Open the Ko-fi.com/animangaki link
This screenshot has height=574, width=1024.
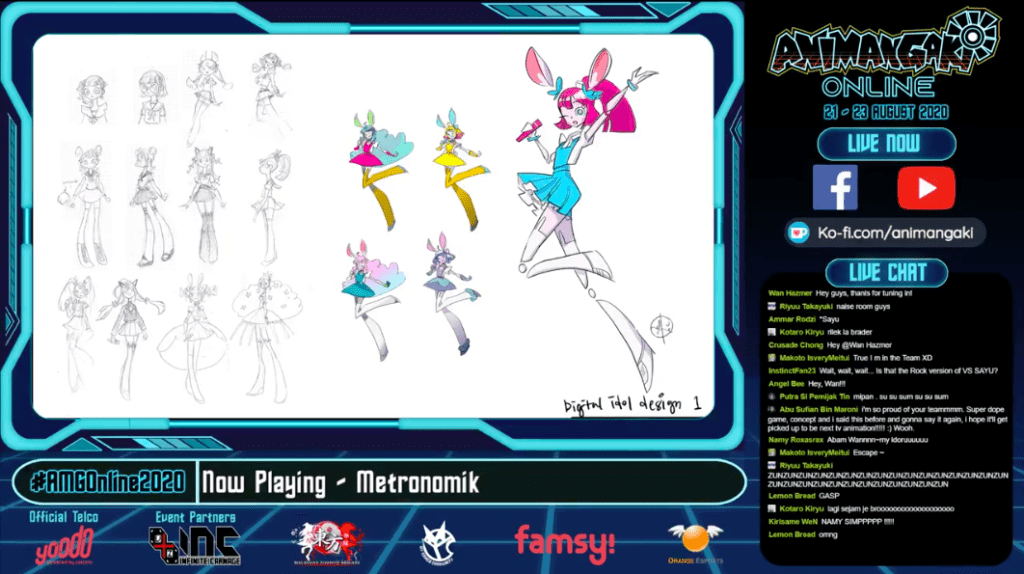tap(895, 233)
